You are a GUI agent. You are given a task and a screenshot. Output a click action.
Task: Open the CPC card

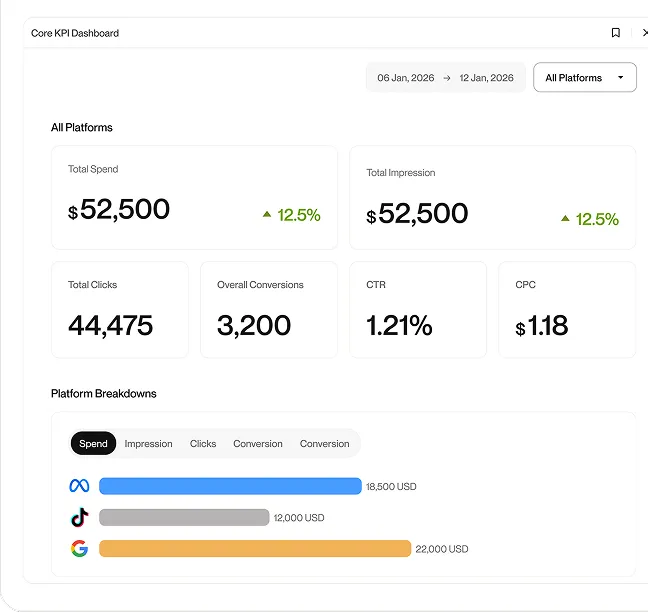[567, 310]
